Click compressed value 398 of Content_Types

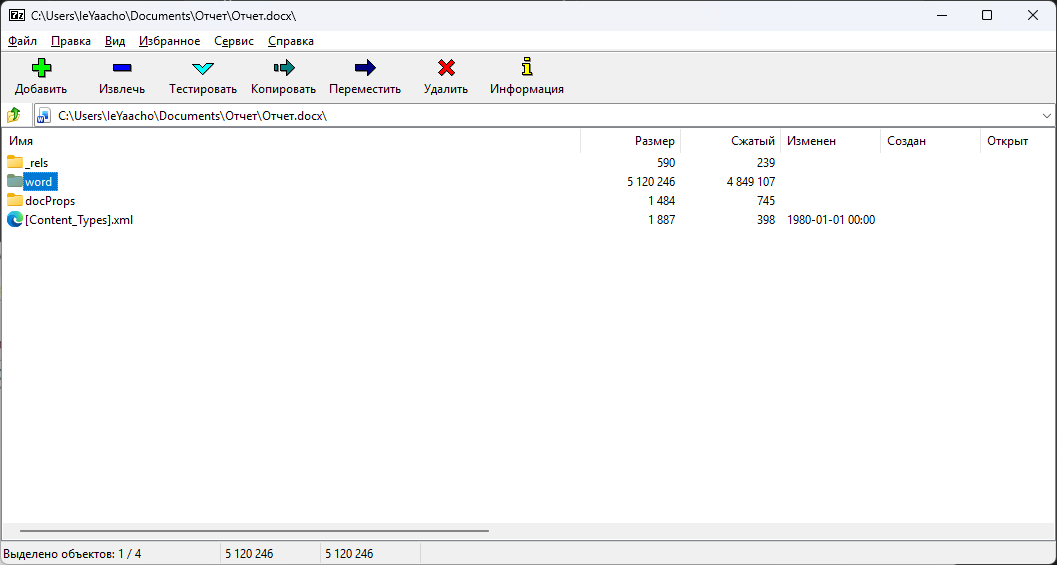pyautogui.click(x=766, y=219)
